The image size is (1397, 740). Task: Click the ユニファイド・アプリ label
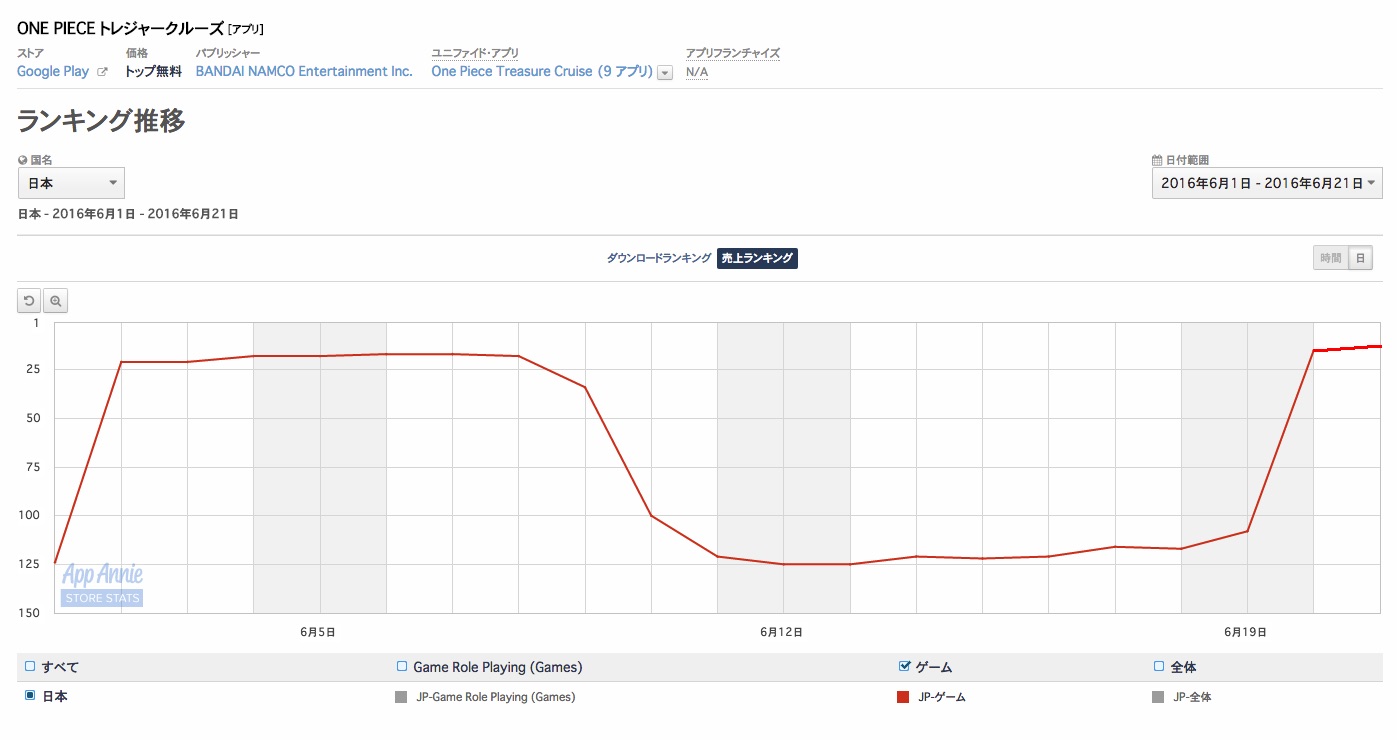click(x=475, y=53)
